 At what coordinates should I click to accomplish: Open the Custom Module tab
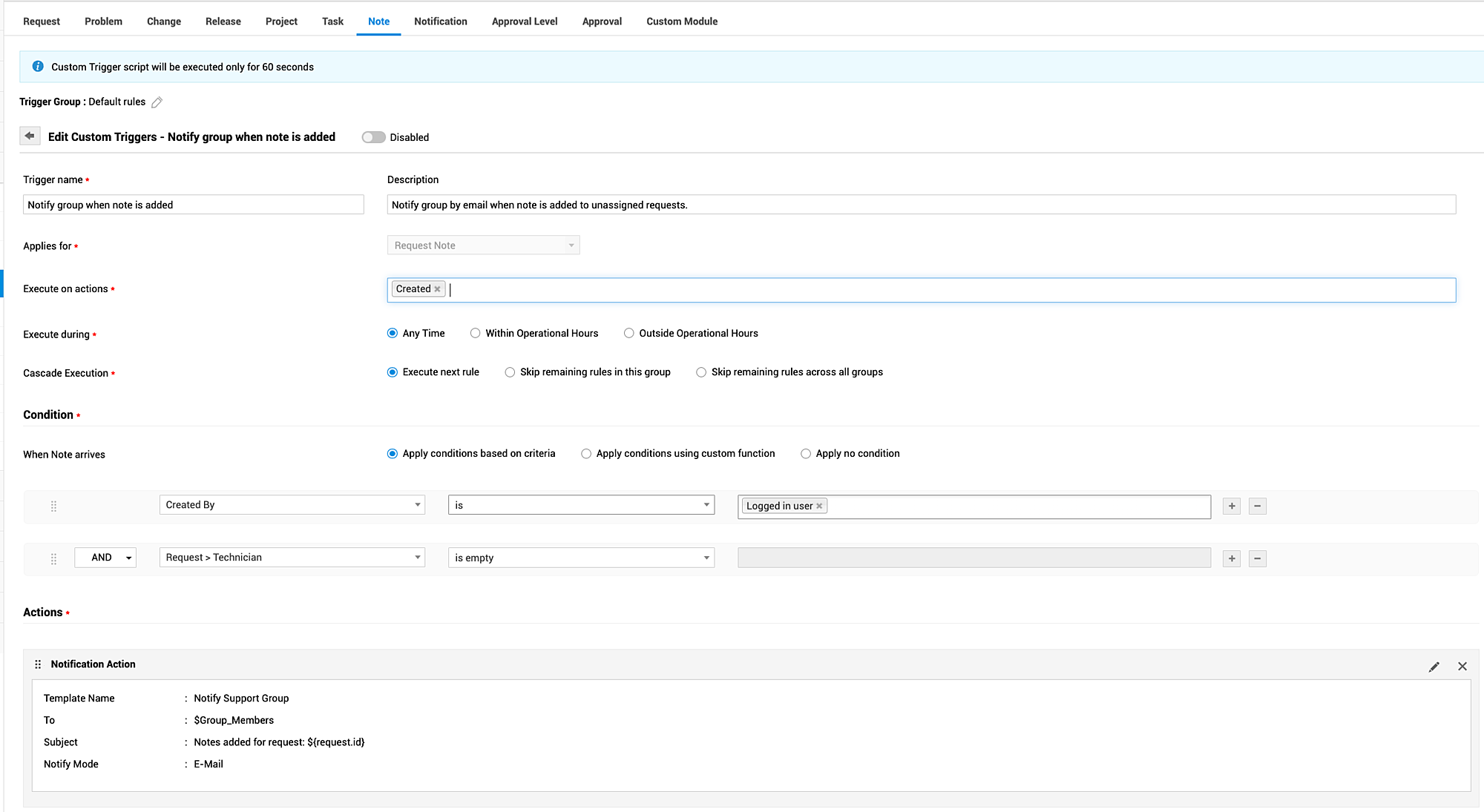(x=681, y=22)
